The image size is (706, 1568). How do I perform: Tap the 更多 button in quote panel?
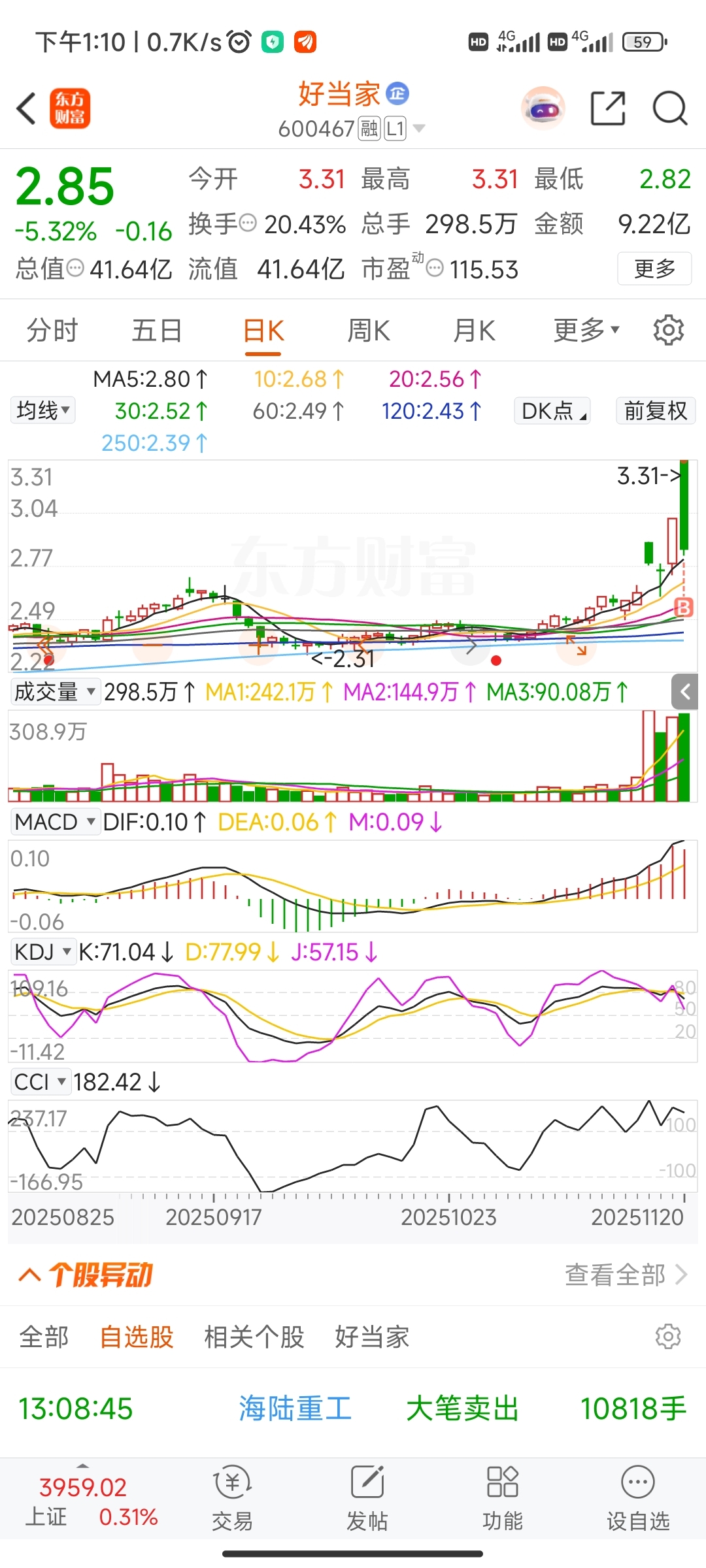(x=654, y=269)
